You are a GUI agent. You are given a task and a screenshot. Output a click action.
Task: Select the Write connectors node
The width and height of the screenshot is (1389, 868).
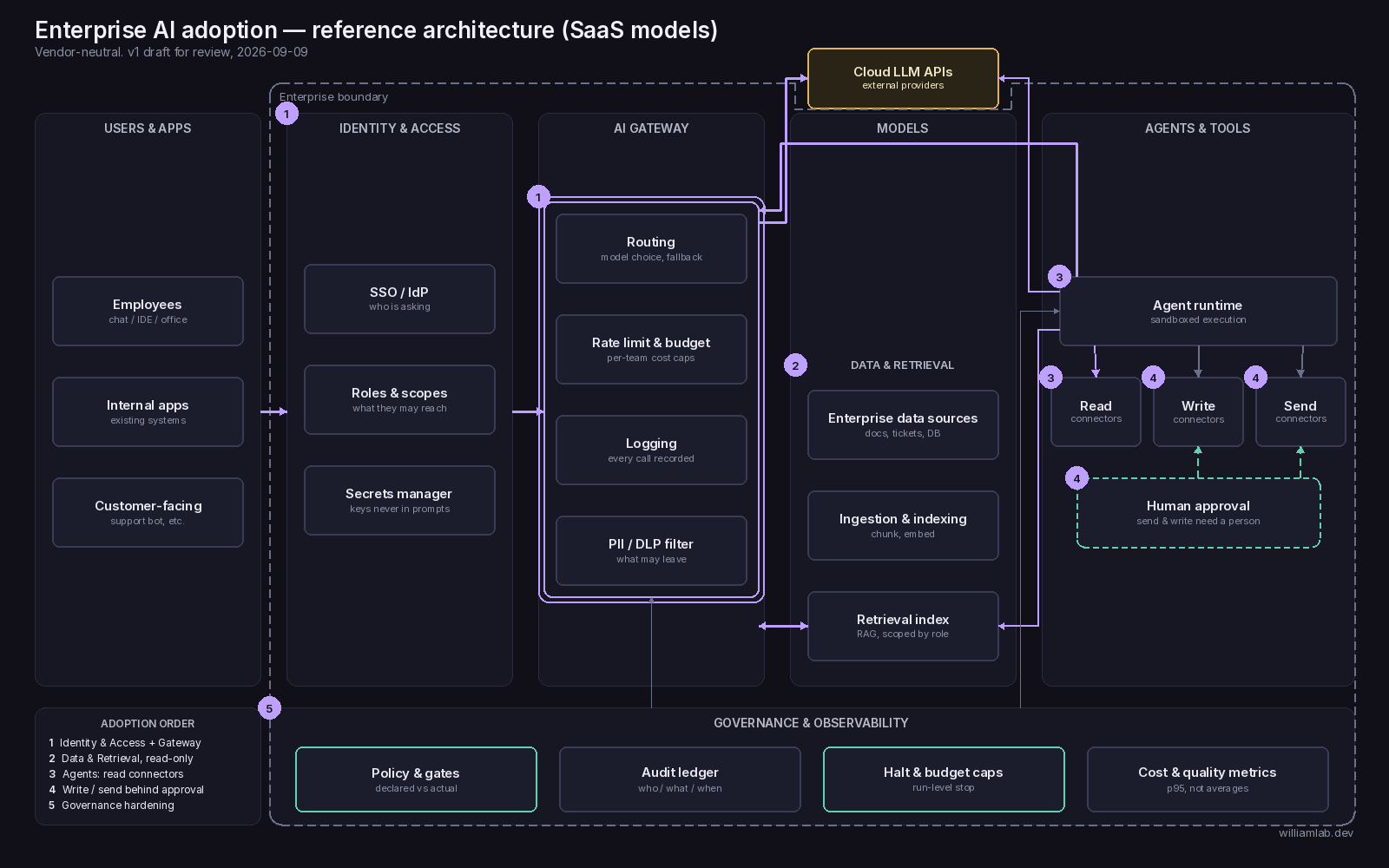pos(1198,411)
